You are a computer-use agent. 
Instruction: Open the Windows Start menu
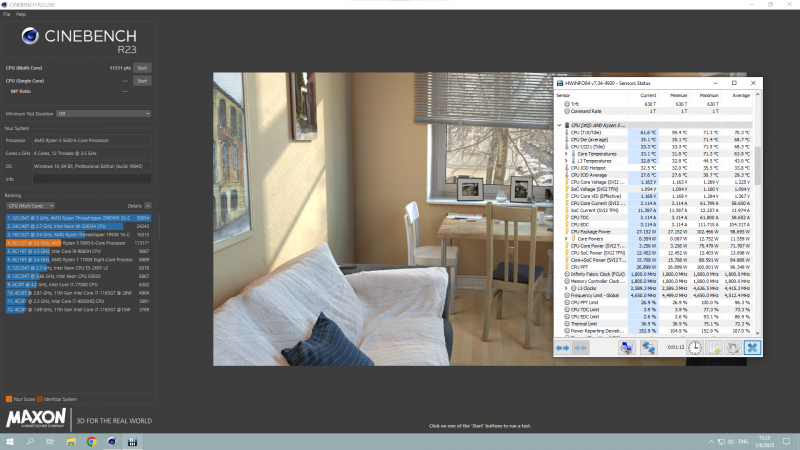[x=10, y=442]
